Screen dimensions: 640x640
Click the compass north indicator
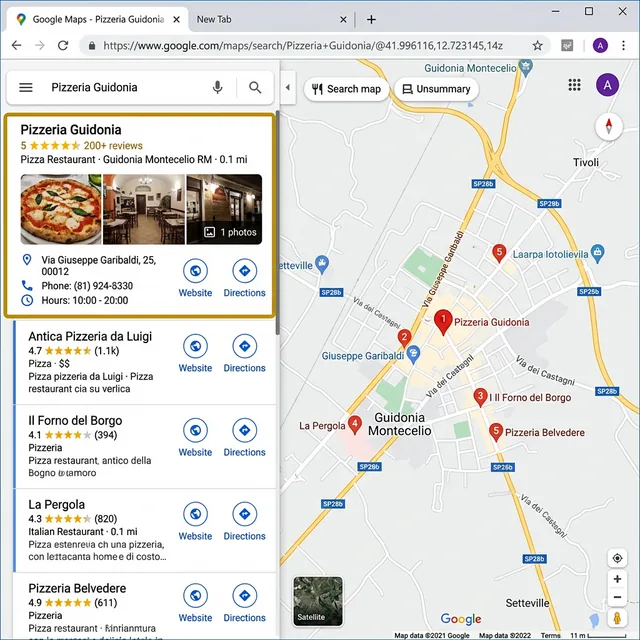pyautogui.click(x=609, y=126)
